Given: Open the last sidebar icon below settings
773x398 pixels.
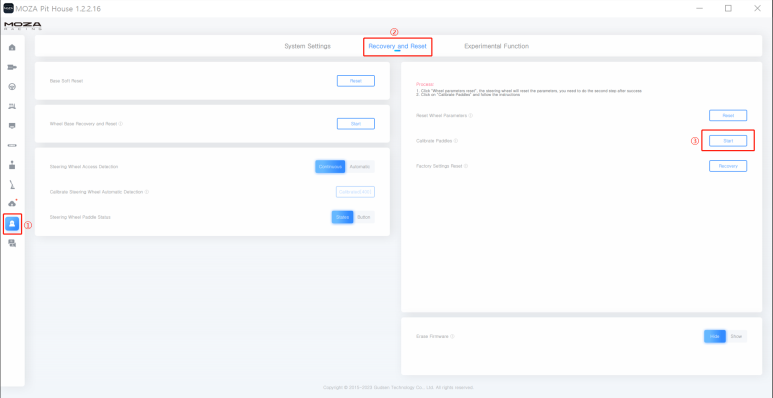Looking at the screenshot, I should [12, 243].
